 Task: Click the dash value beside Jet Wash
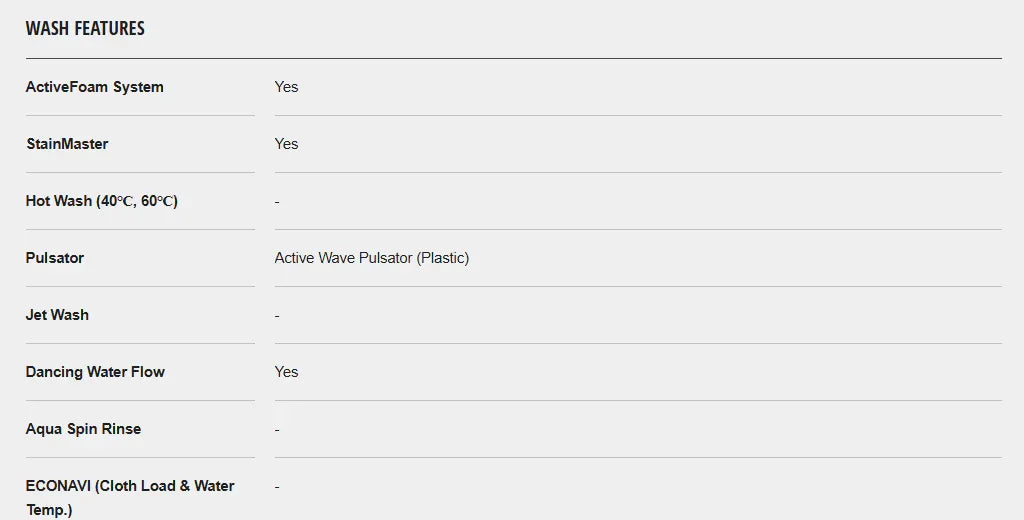pyautogui.click(x=277, y=316)
